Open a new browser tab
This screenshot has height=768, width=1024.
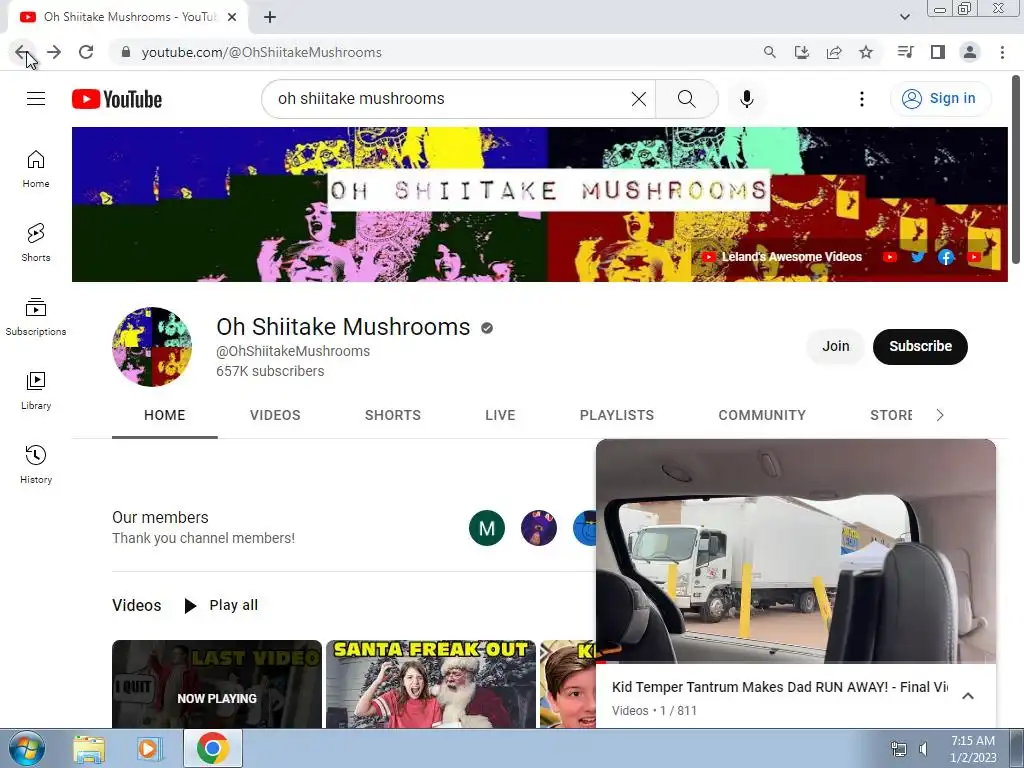pos(270,17)
